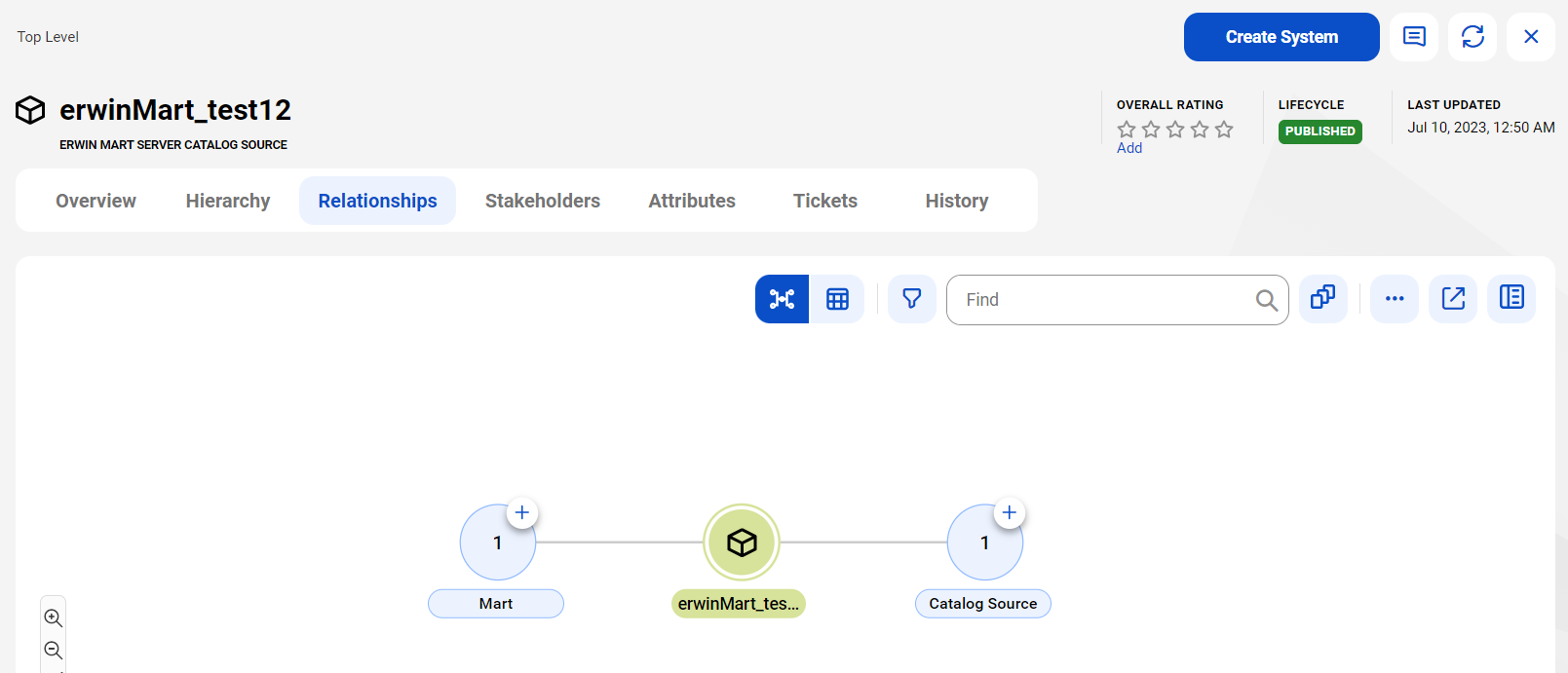The width and height of the screenshot is (1568, 673).
Task: Click the Catalog Source label
Action: click(x=983, y=604)
